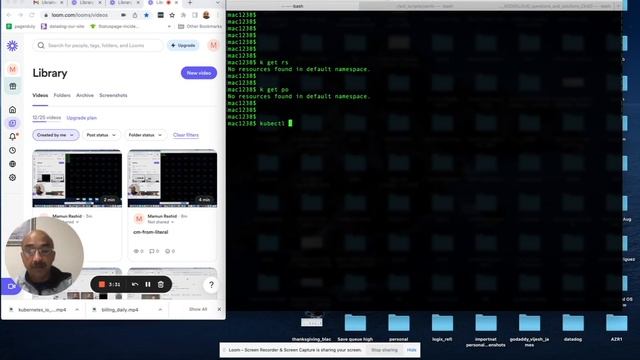Click the kubectl command line in terminal

[260, 123]
